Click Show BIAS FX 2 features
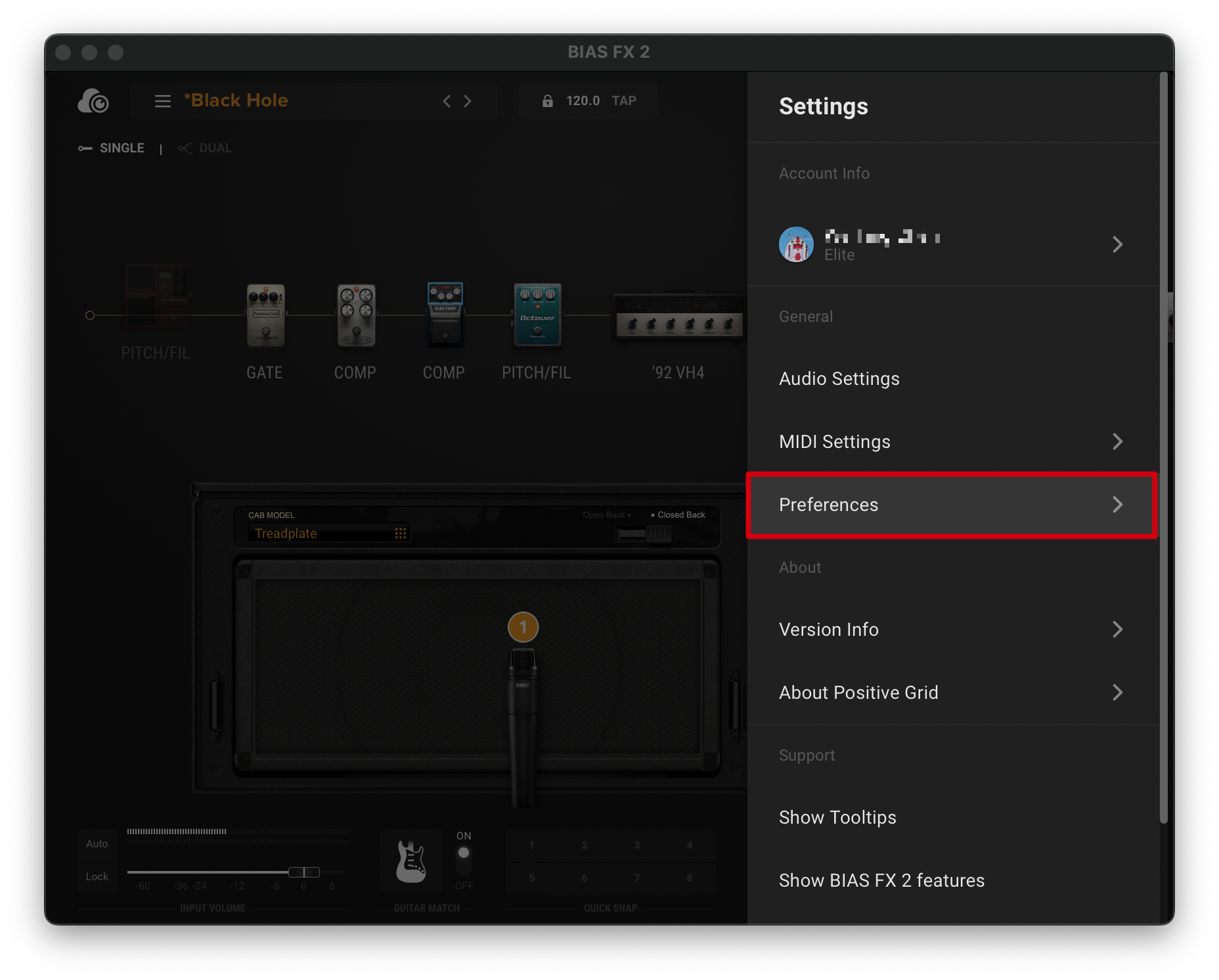1219x980 pixels. pyautogui.click(x=953, y=880)
